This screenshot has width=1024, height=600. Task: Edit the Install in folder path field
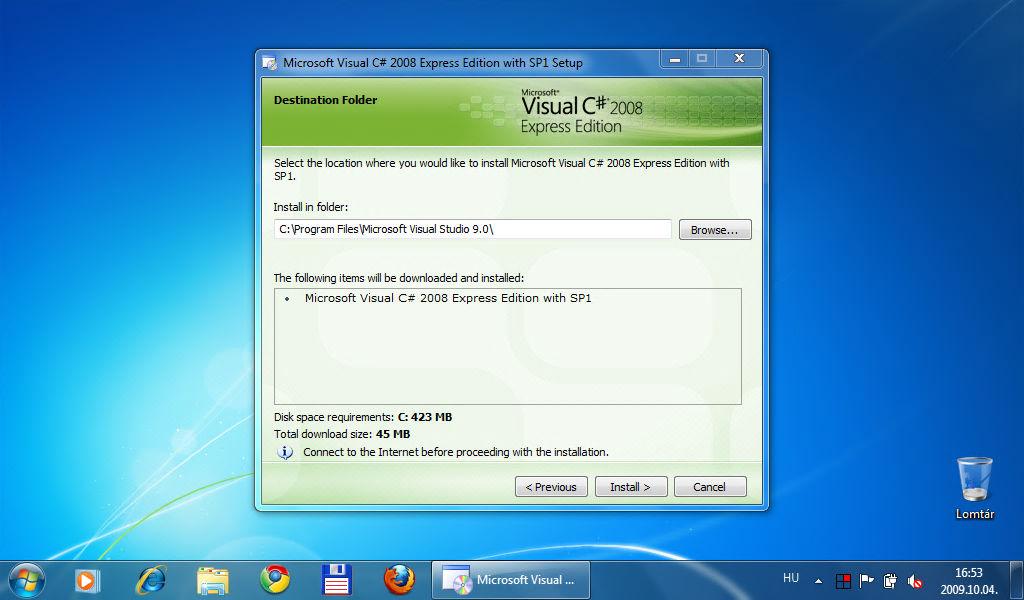coord(472,229)
